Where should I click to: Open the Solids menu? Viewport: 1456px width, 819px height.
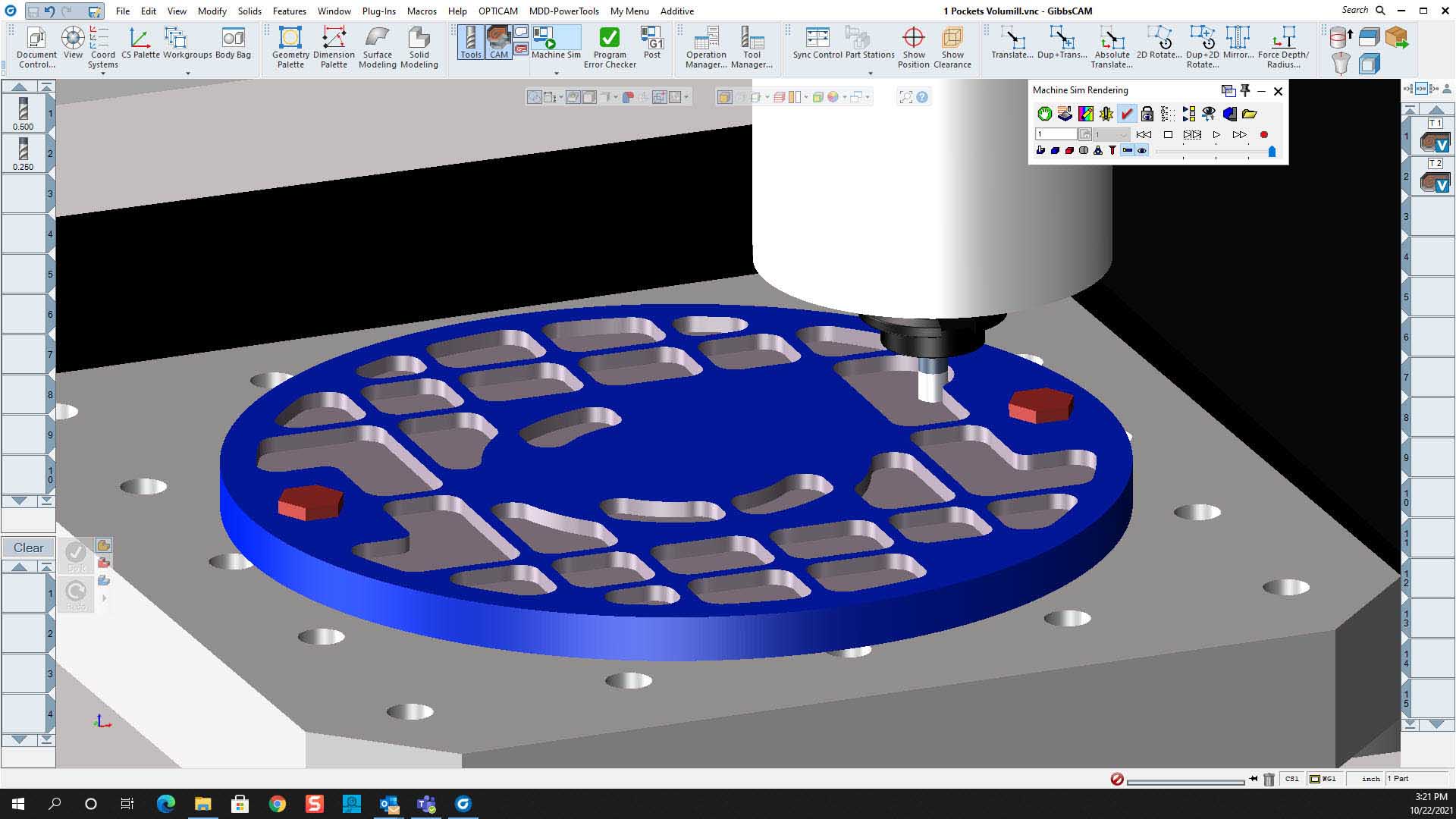(249, 11)
